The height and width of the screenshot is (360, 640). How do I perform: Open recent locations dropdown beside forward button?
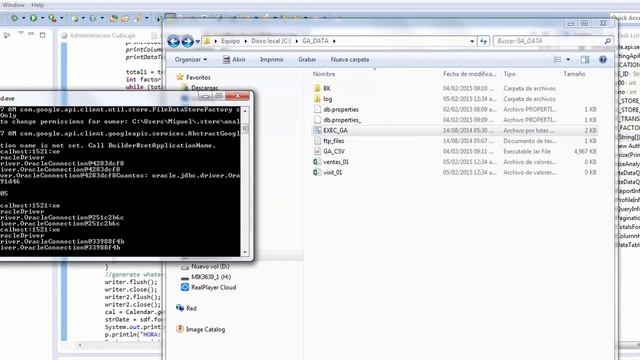coord(198,41)
